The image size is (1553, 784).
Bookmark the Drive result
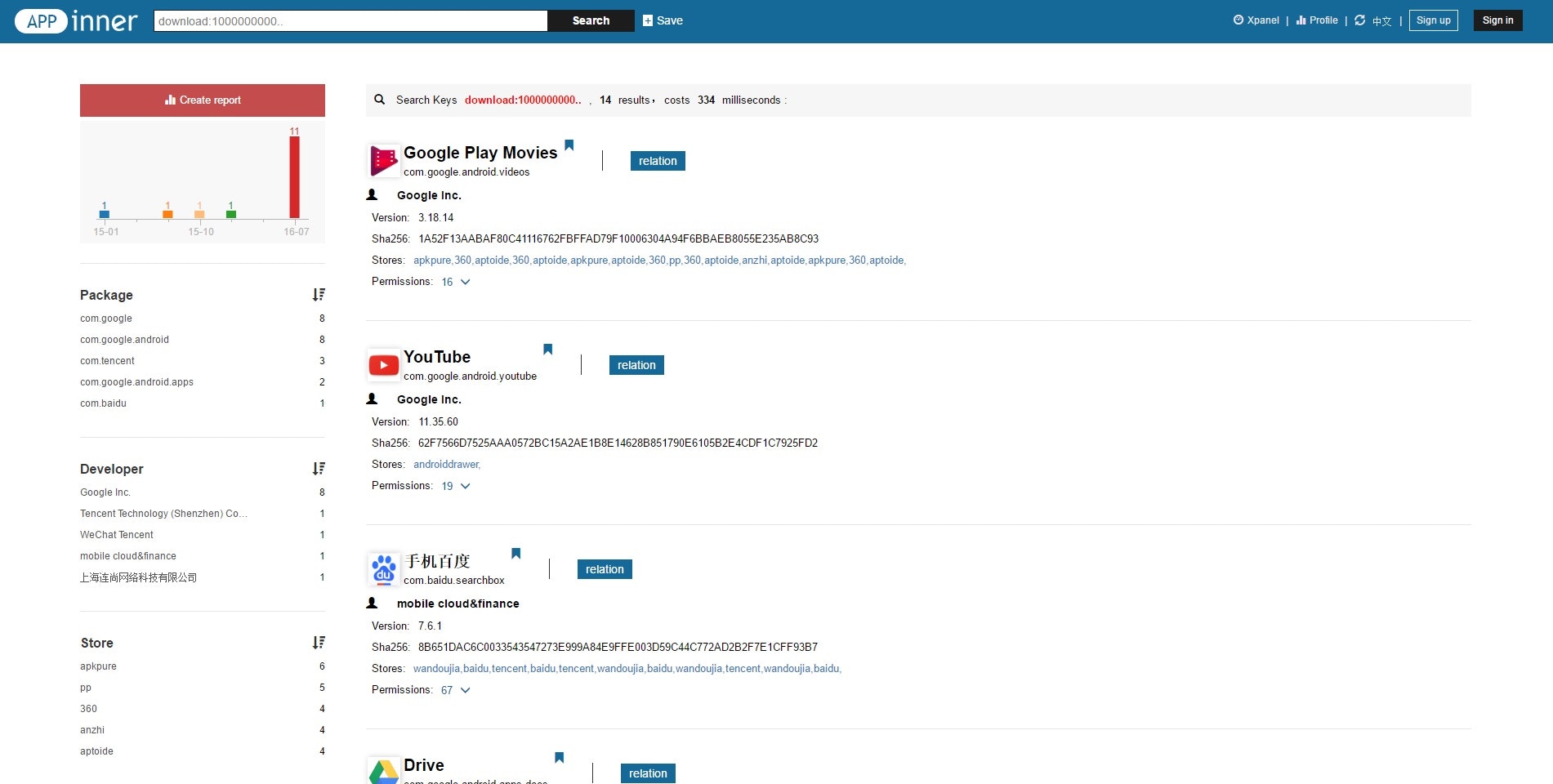pyautogui.click(x=560, y=758)
